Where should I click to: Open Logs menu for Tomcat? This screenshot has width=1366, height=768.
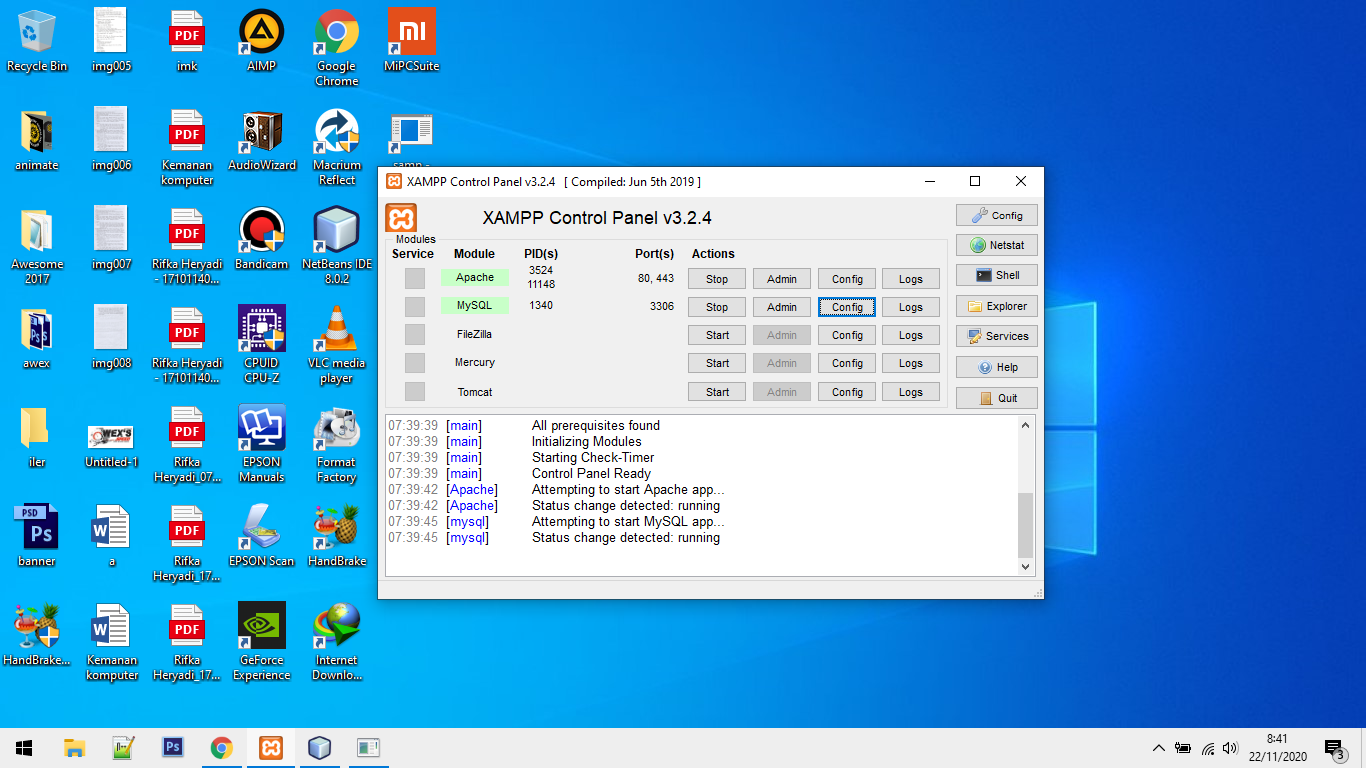pyautogui.click(x=911, y=392)
